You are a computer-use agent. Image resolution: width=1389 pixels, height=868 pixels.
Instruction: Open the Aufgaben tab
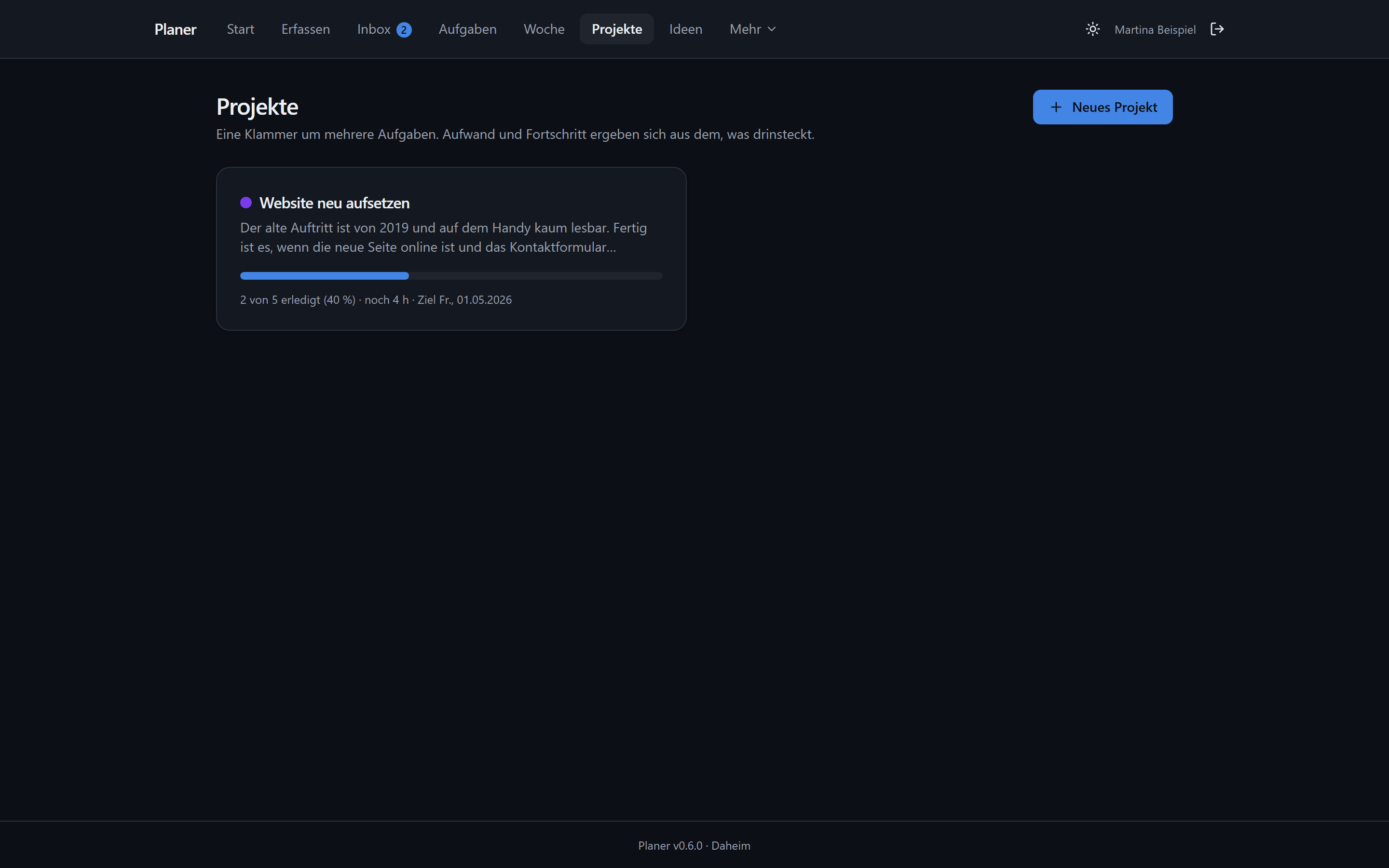pos(467,29)
